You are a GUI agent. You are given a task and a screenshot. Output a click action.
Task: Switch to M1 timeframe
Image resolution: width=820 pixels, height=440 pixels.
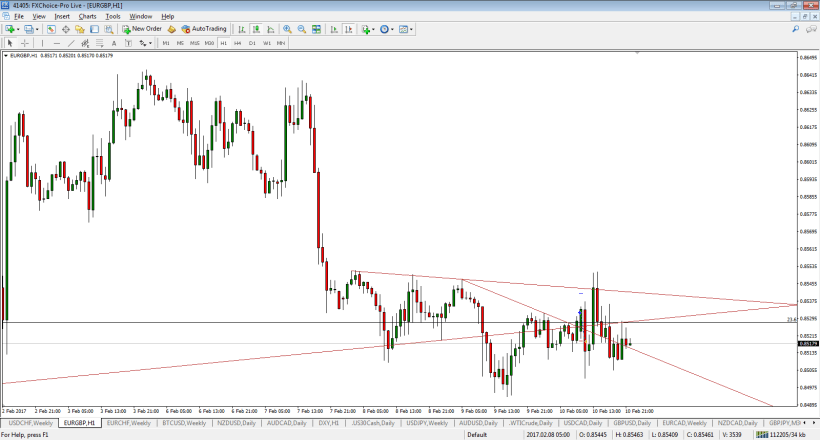166,43
